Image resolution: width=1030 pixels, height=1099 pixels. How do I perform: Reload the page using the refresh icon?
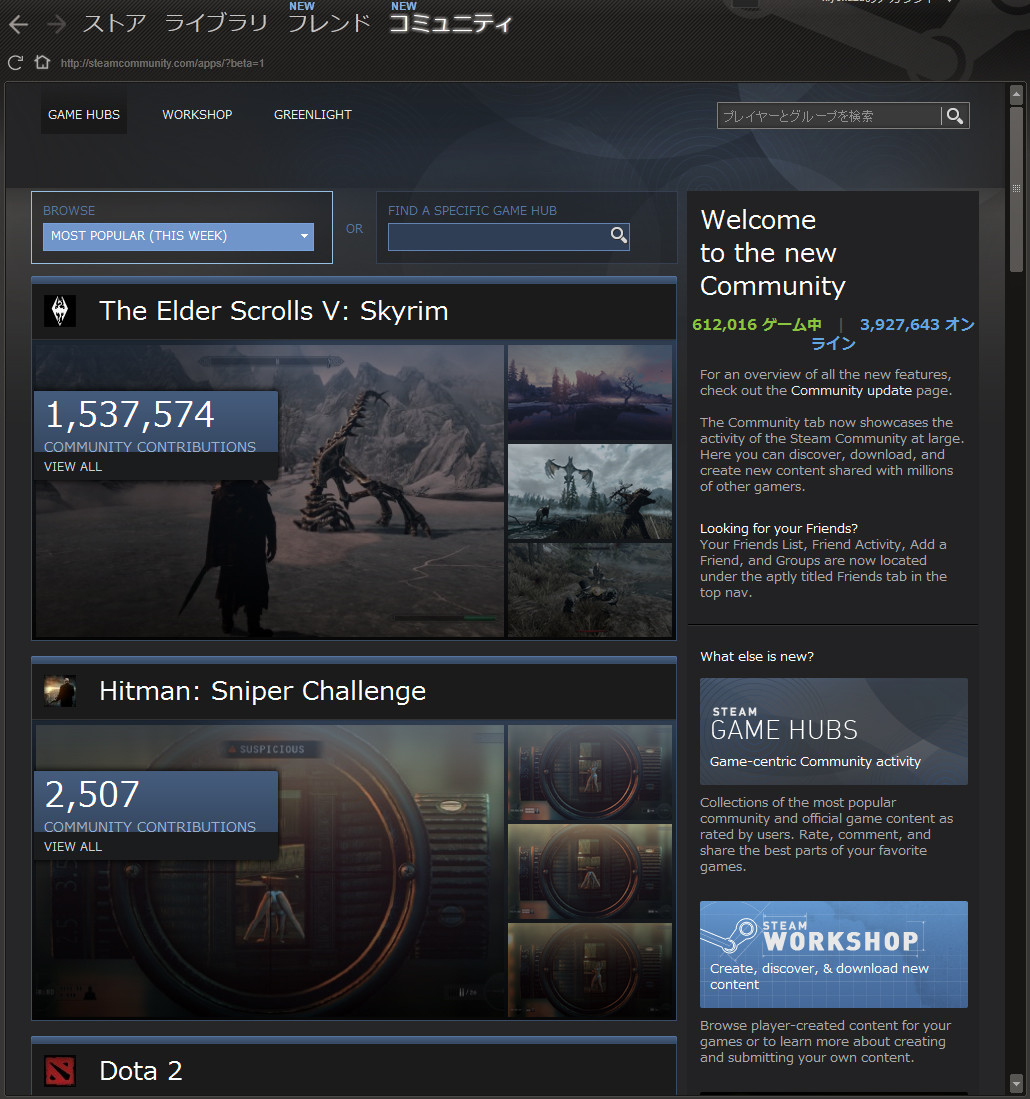click(15, 62)
